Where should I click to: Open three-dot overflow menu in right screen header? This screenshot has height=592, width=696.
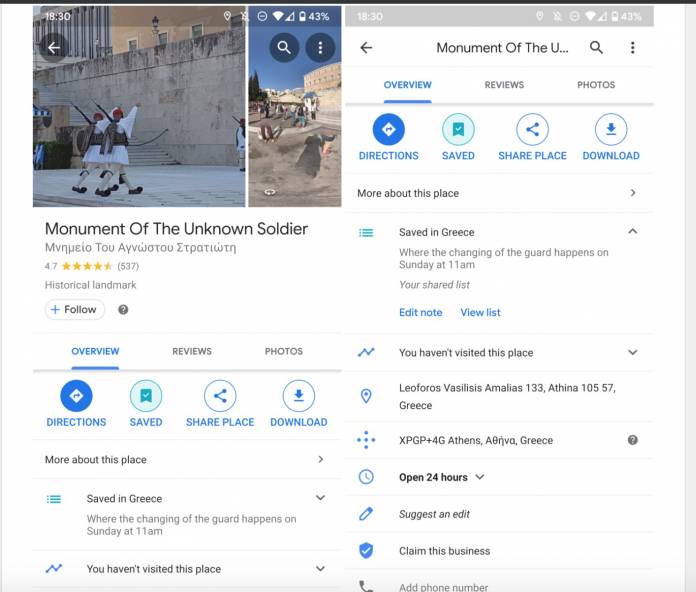tap(633, 47)
